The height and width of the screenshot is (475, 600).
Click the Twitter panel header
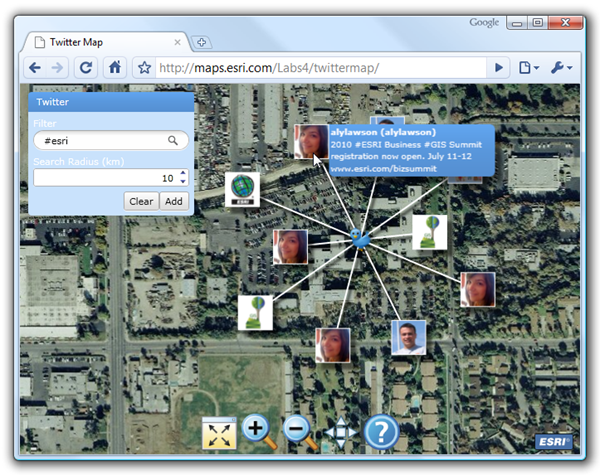pos(111,102)
